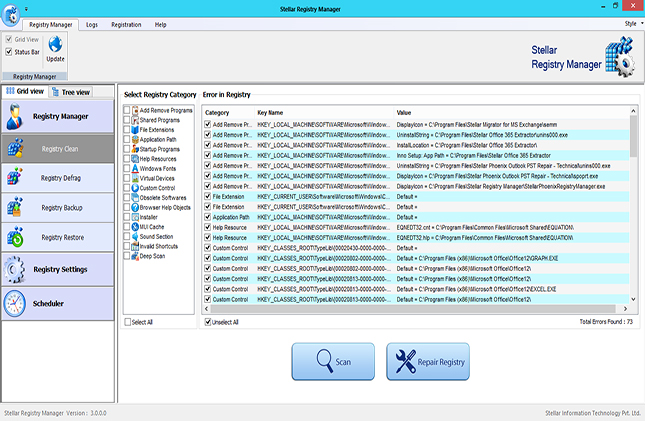645x421 pixels.
Task: Open the Help tab
Action: (x=160, y=25)
